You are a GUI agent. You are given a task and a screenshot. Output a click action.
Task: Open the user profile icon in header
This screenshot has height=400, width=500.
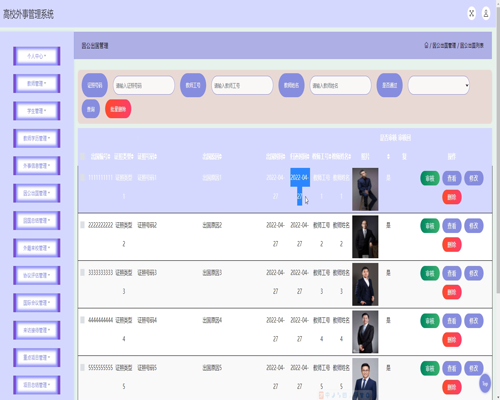tap(486, 14)
